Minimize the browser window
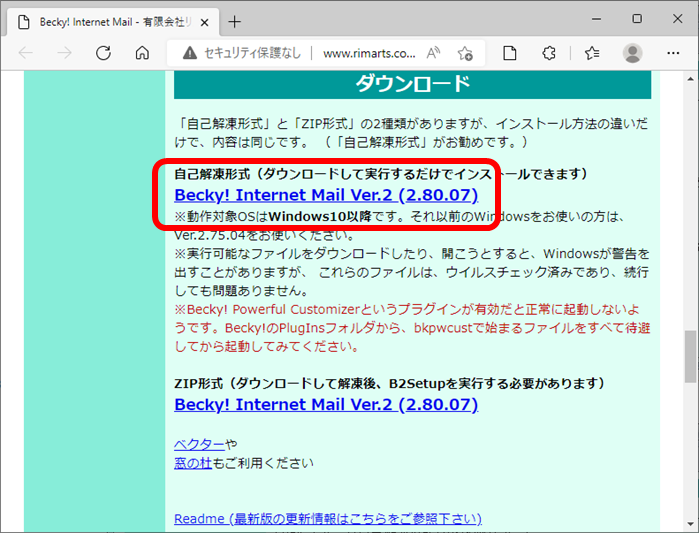 [x=596, y=19]
